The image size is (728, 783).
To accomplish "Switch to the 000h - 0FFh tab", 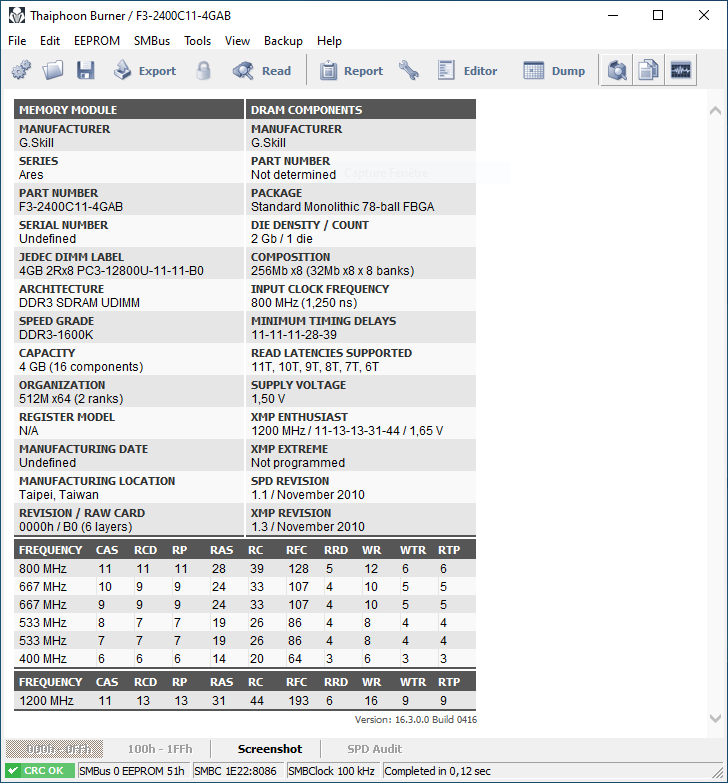I will 54,749.
